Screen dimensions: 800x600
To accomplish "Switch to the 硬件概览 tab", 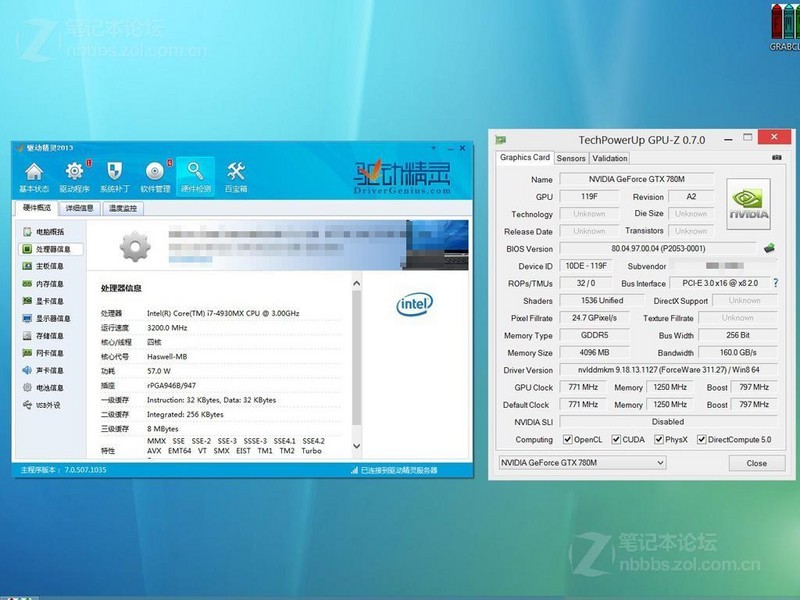I will [x=37, y=208].
